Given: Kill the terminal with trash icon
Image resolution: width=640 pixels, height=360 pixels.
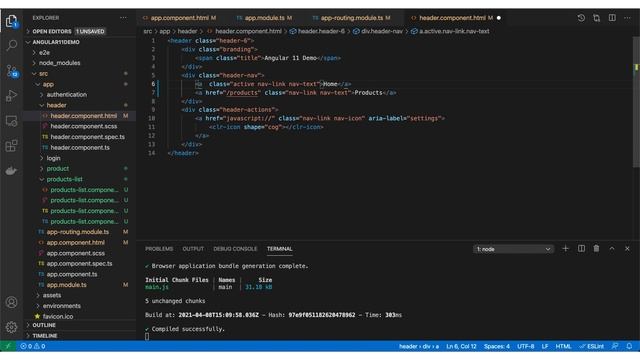Looking at the screenshot, I should coord(596,249).
